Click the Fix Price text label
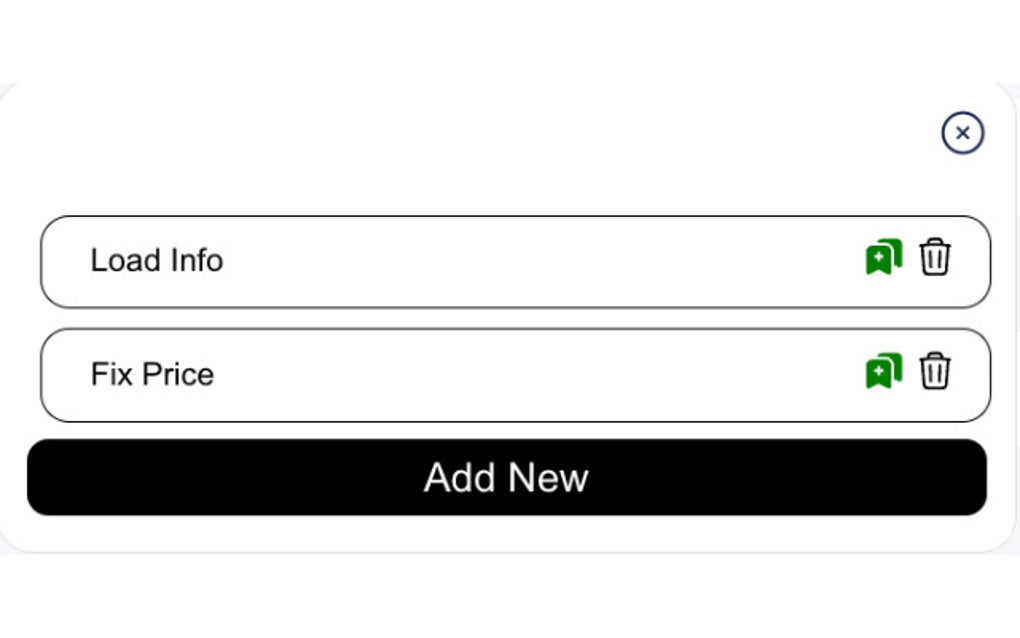 click(152, 374)
